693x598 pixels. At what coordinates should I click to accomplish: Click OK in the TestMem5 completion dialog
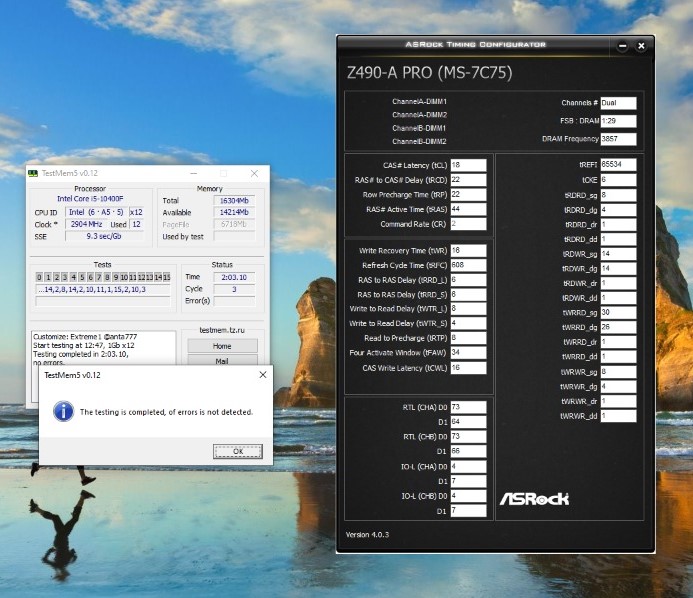click(238, 451)
